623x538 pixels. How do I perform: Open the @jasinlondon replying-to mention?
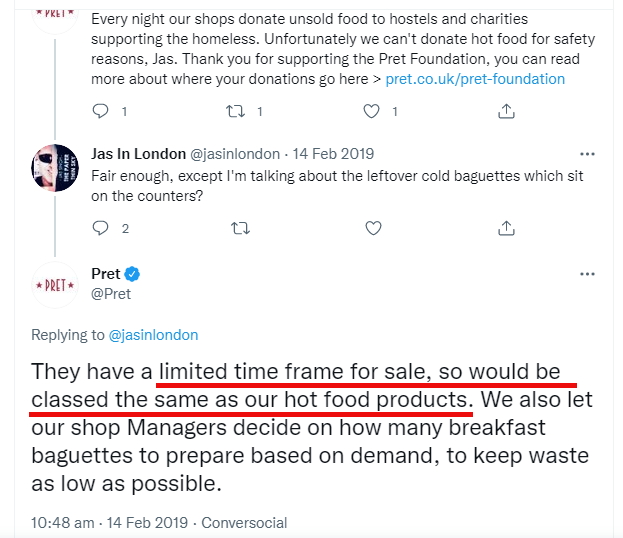pos(153,335)
